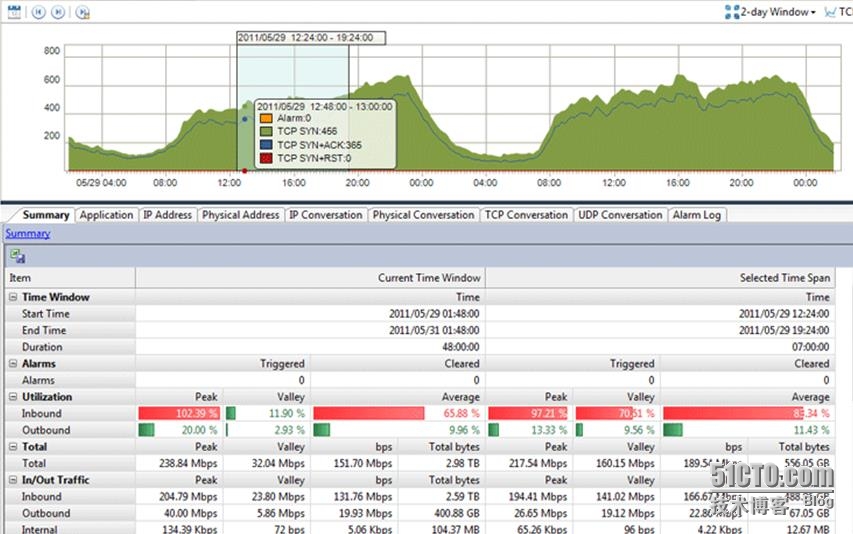Click the TCP SYN green legend swatch
The width and height of the screenshot is (853, 534).
pyautogui.click(x=266, y=132)
